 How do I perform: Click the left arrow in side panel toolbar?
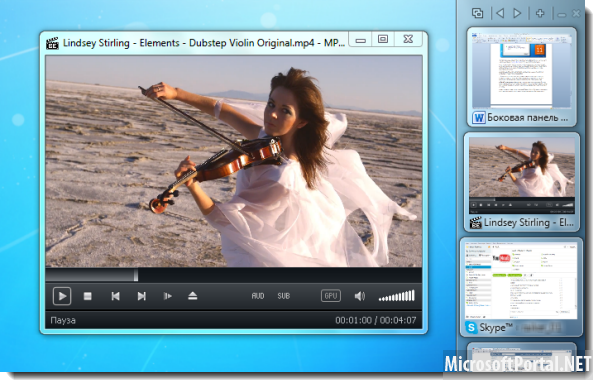click(500, 13)
